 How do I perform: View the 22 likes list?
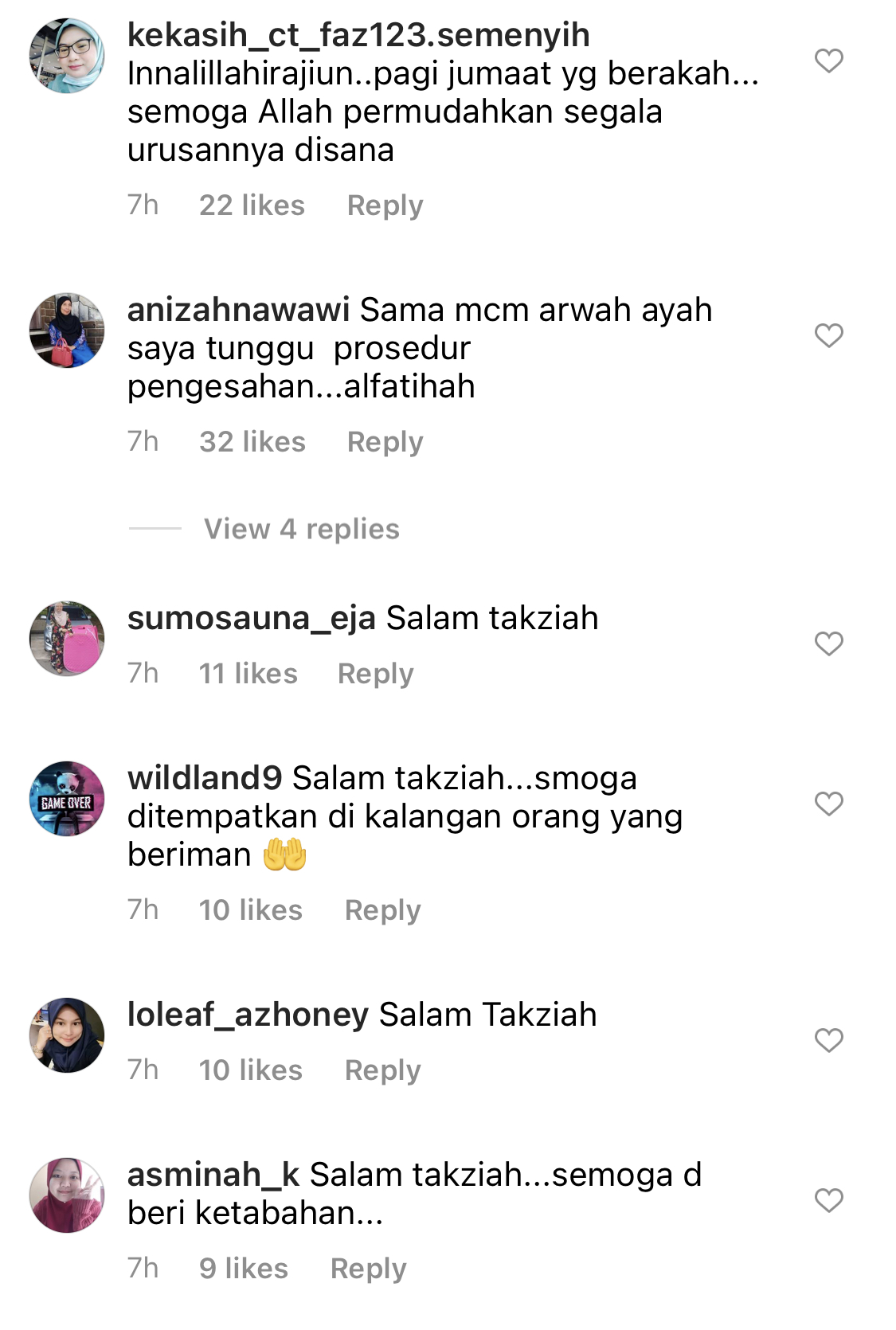pyautogui.click(x=252, y=205)
